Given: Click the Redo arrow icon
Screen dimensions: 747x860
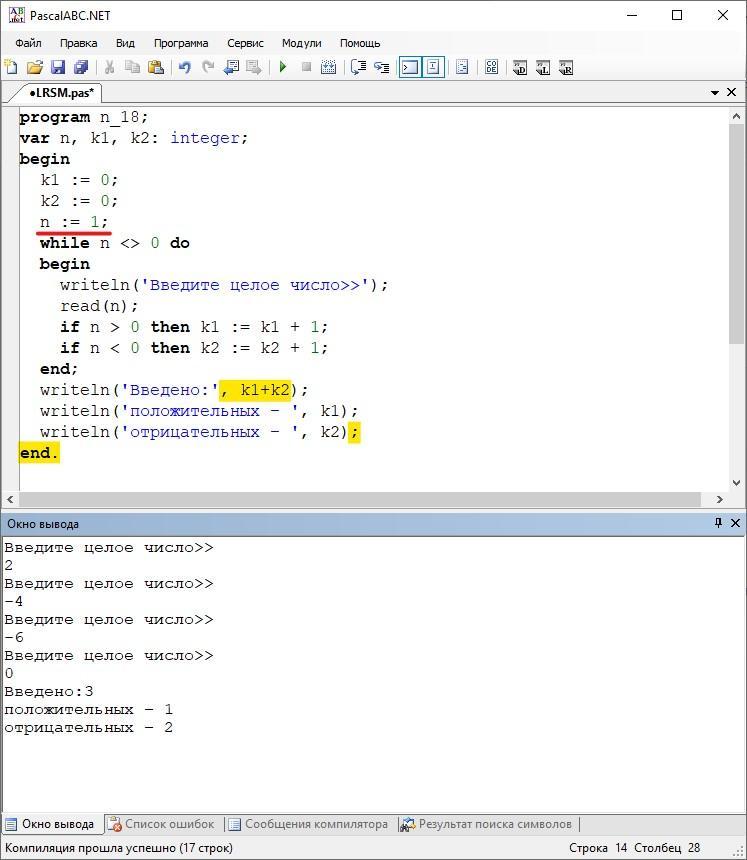Looking at the screenshot, I should tap(208, 67).
